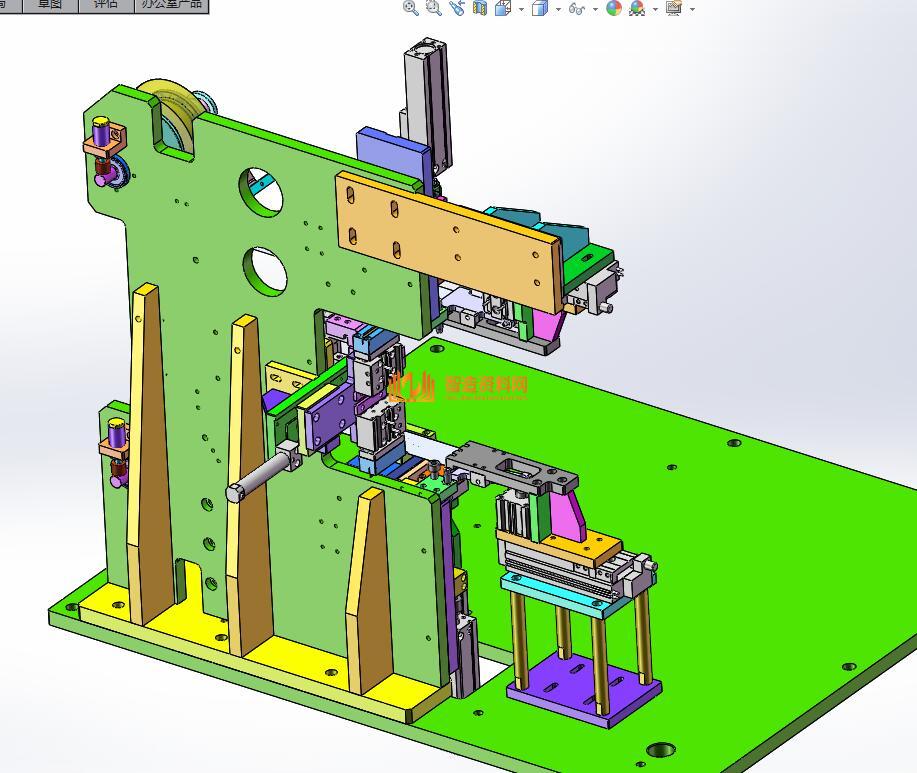Activate the Section View tool
The height and width of the screenshot is (773, 917).
click(x=480, y=8)
